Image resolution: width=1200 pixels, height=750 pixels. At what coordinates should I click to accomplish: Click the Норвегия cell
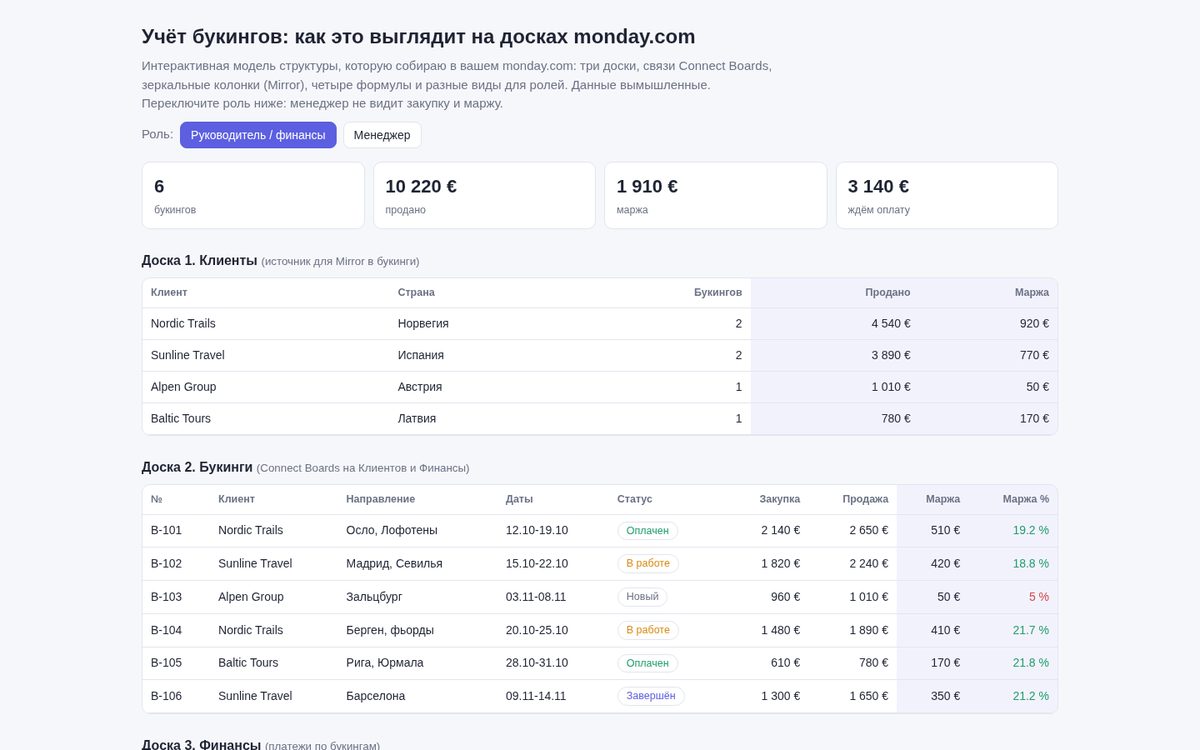(x=423, y=324)
